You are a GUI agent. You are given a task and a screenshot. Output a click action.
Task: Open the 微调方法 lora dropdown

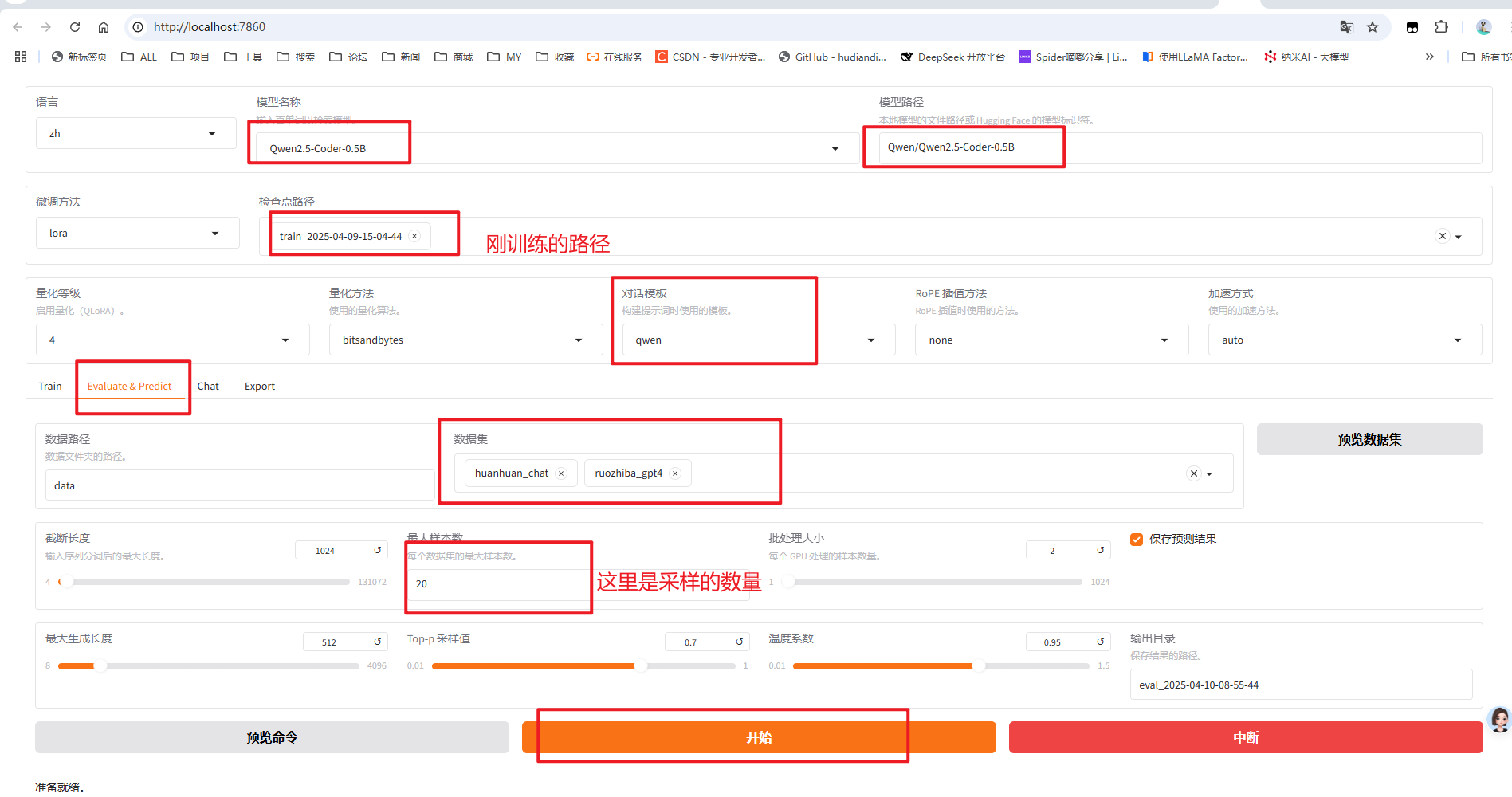(138, 233)
